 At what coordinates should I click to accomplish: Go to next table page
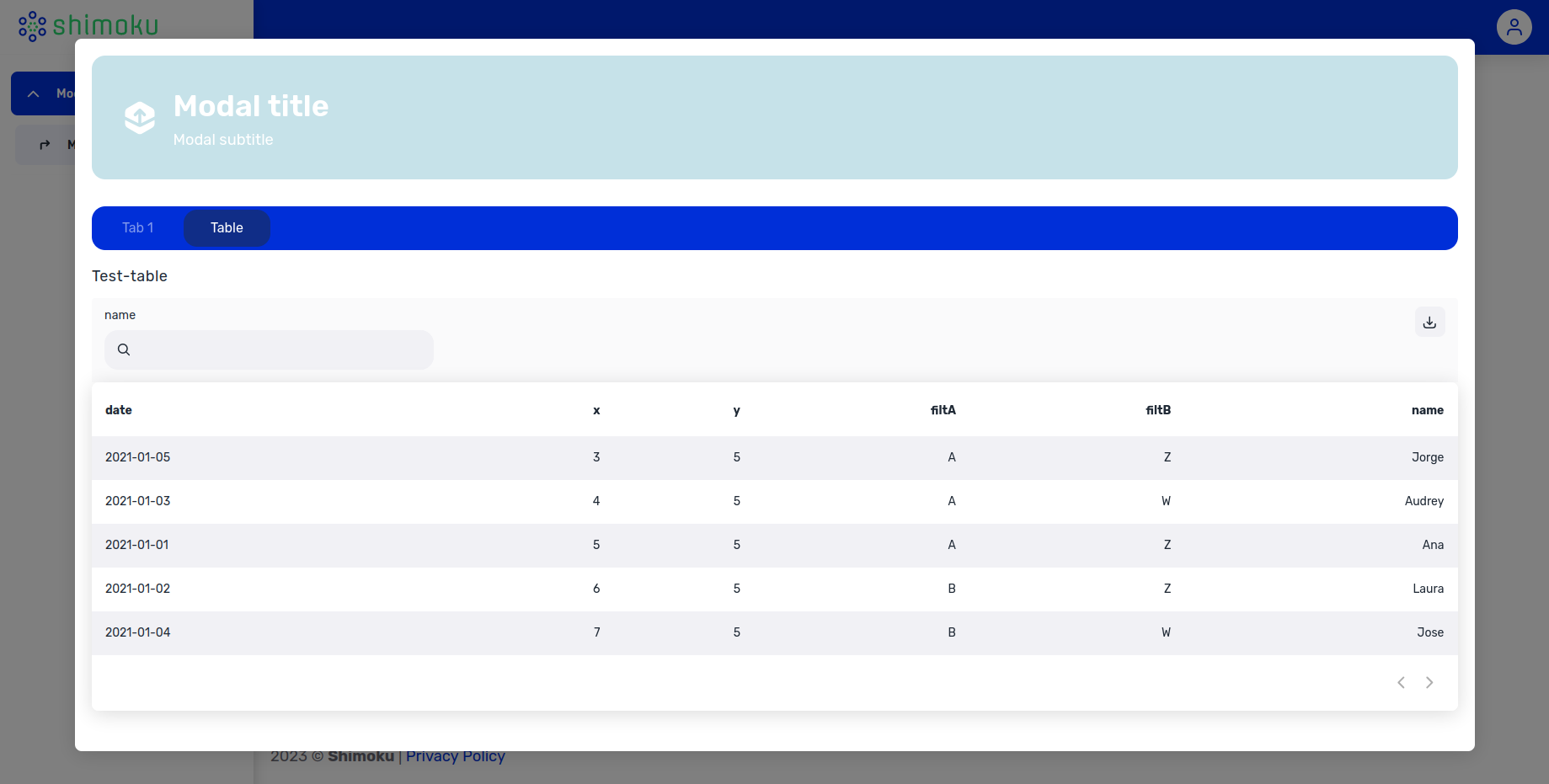pos(1429,682)
